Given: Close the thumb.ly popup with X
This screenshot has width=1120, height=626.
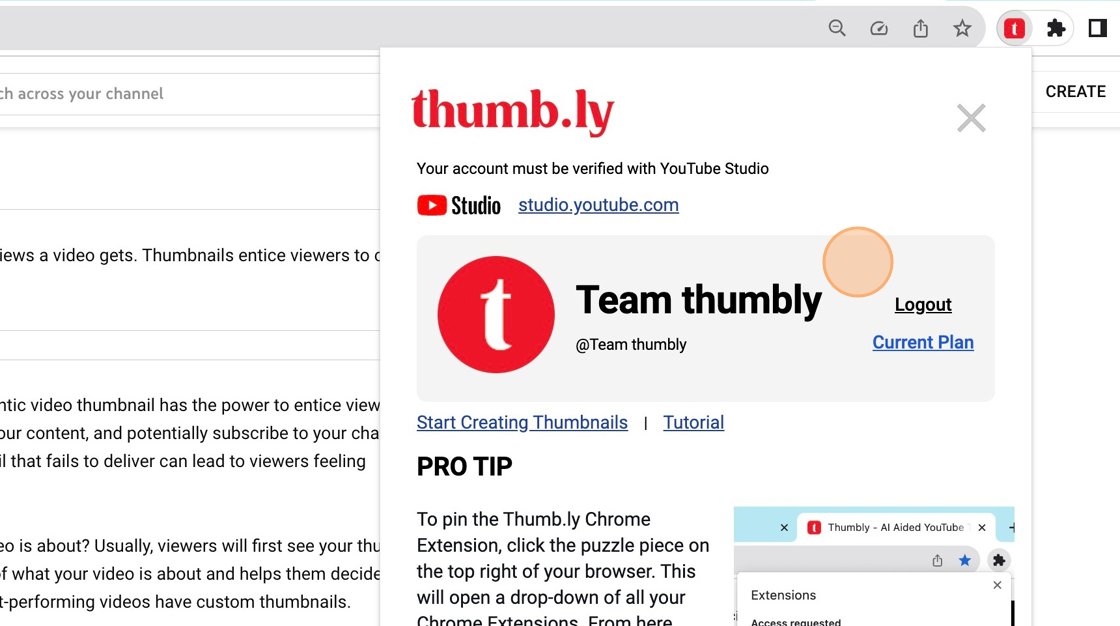Looking at the screenshot, I should pyautogui.click(x=971, y=118).
